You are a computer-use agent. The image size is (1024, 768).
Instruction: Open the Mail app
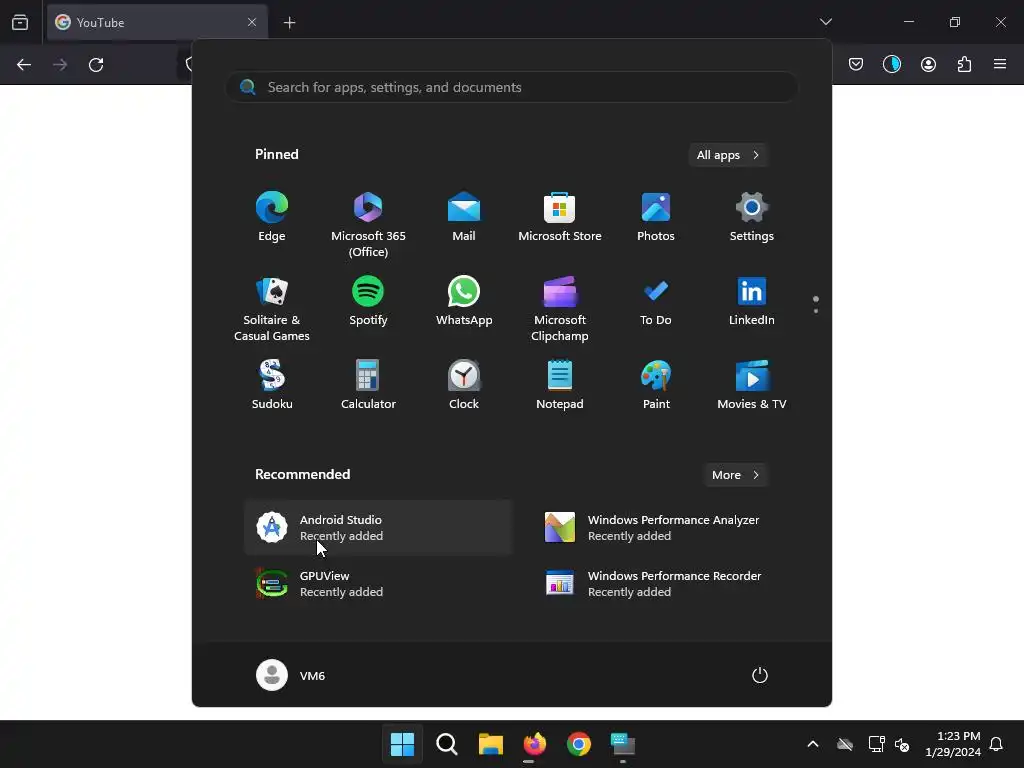[464, 217]
